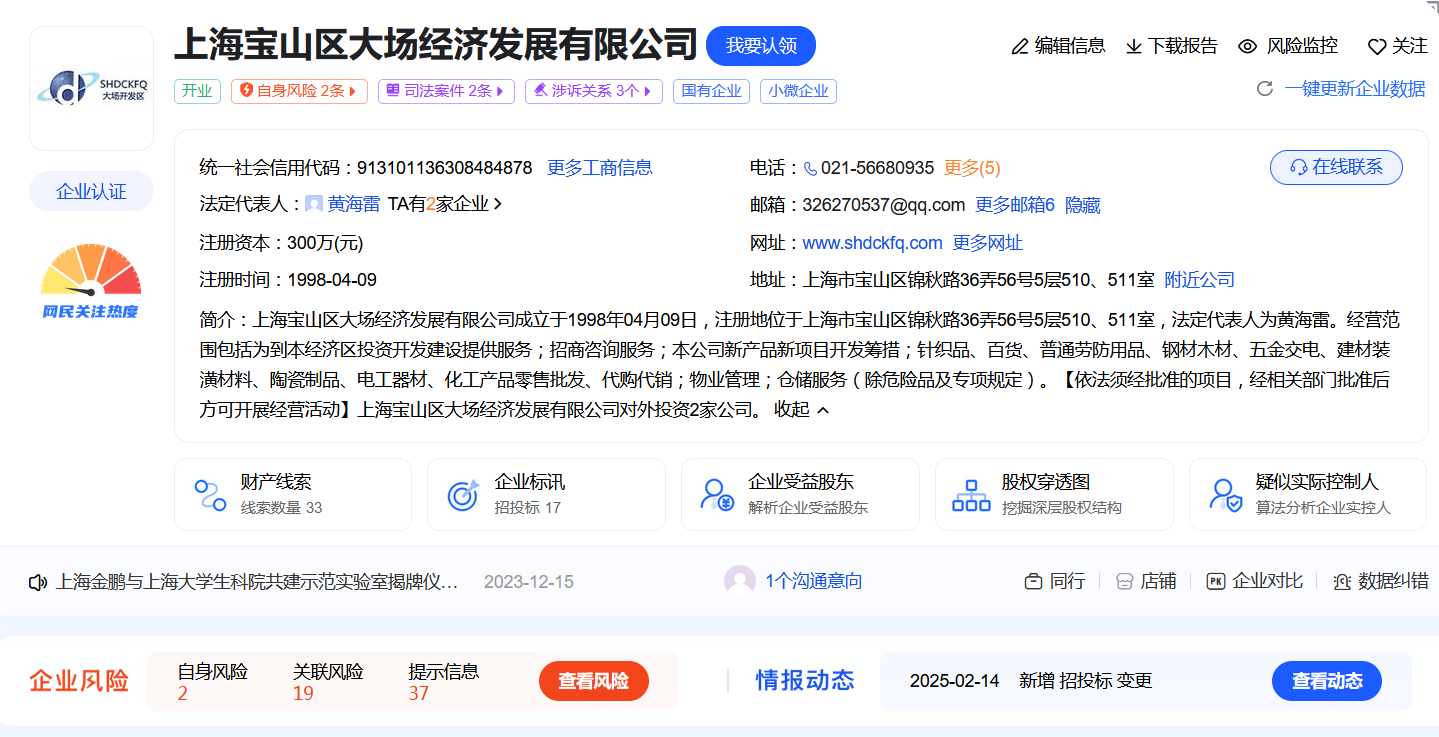
Task: Click the download report arrow icon
Action: click(1134, 46)
